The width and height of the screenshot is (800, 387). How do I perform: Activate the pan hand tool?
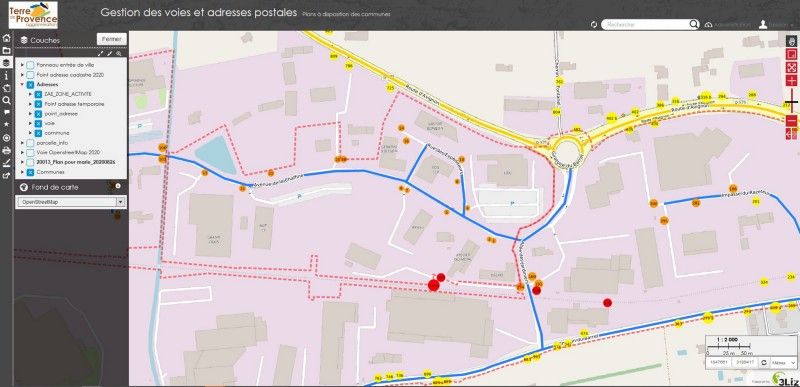(791, 41)
